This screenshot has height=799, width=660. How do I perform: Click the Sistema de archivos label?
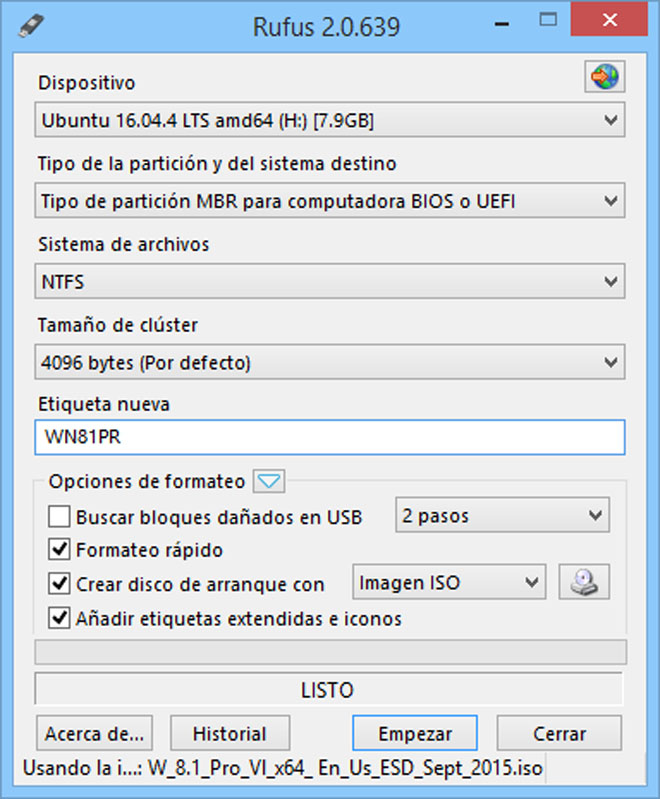tap(123, 244)
